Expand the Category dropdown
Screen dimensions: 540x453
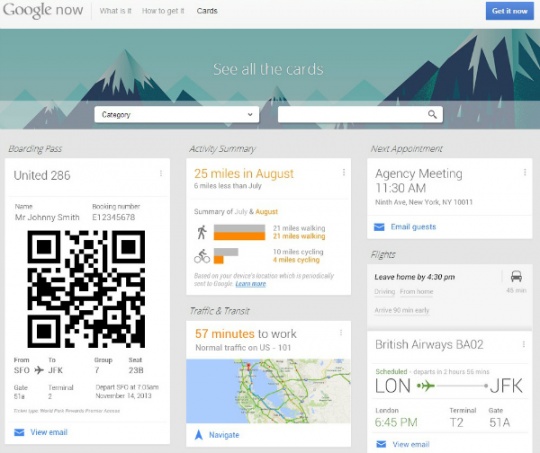tap(177, 114)
